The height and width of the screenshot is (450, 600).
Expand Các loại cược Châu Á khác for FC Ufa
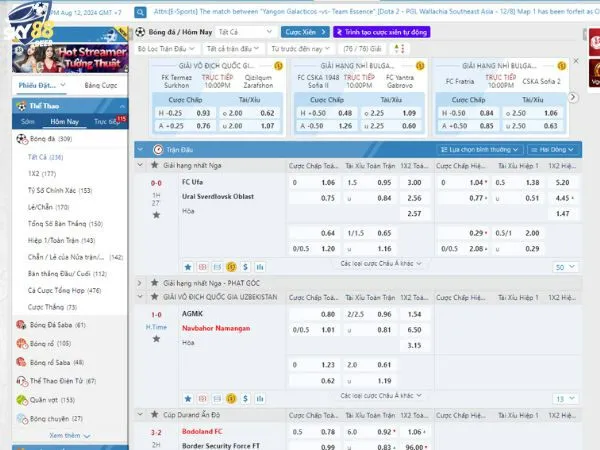(381, 264)
